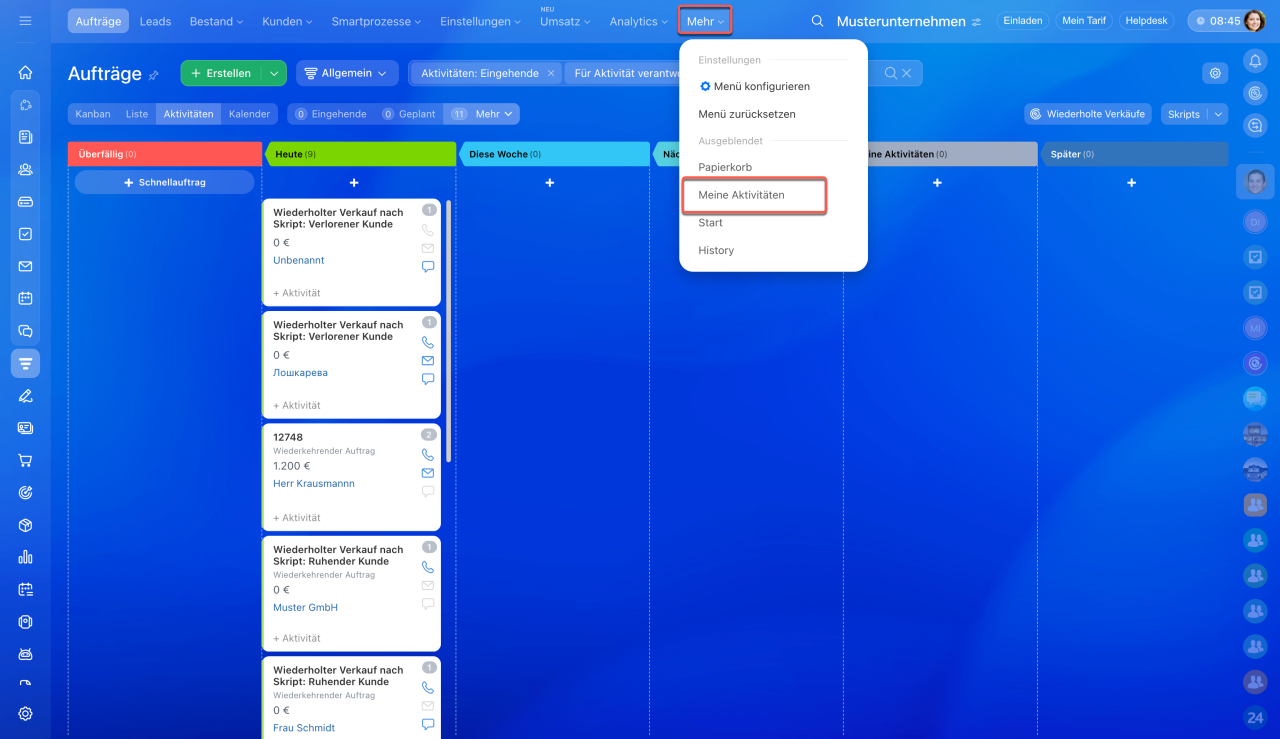Choose Start from the Mehr dropdown
1280x739 pixels.
point(710,222)
